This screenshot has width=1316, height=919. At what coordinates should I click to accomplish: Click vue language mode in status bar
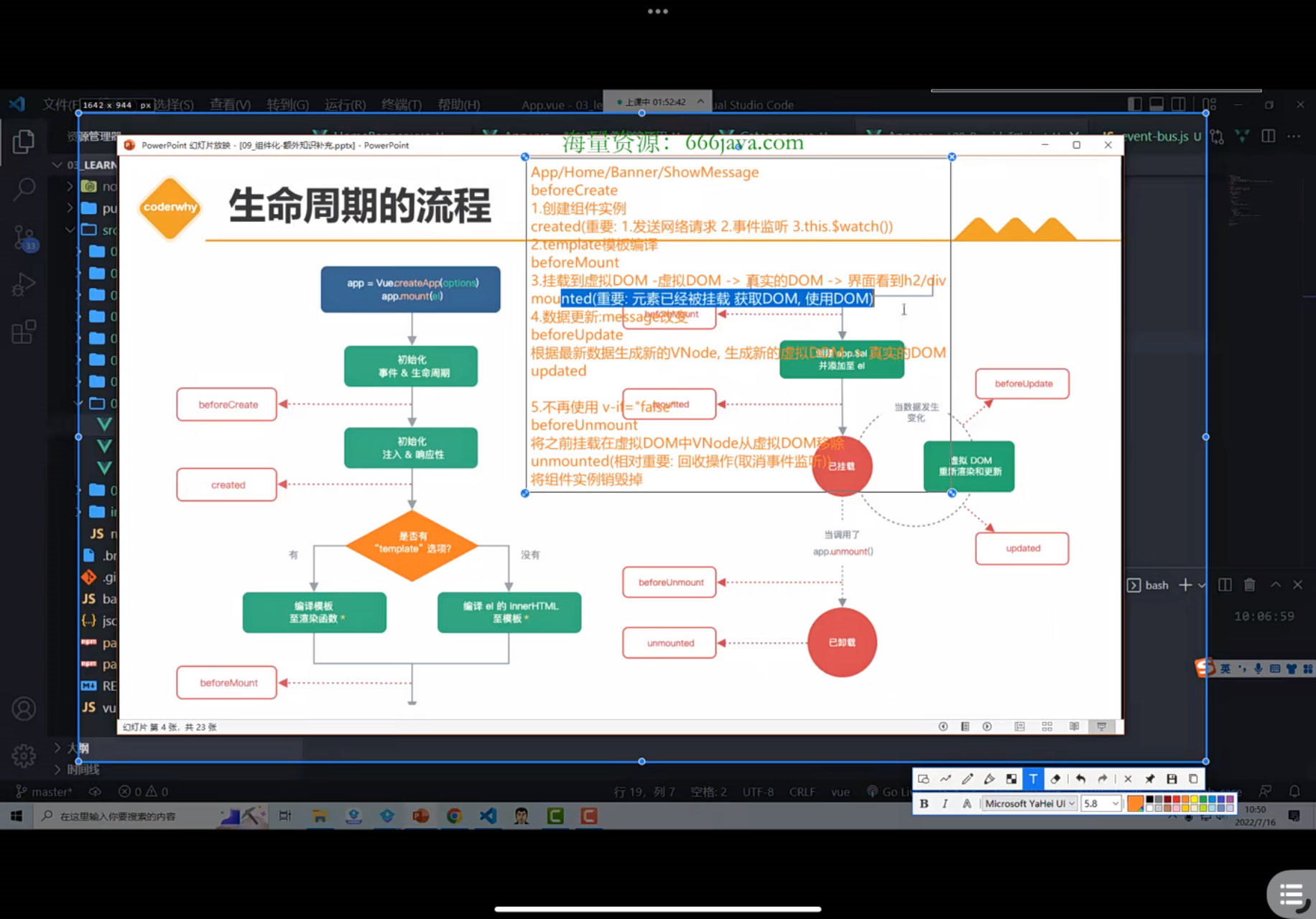[840, 791]
